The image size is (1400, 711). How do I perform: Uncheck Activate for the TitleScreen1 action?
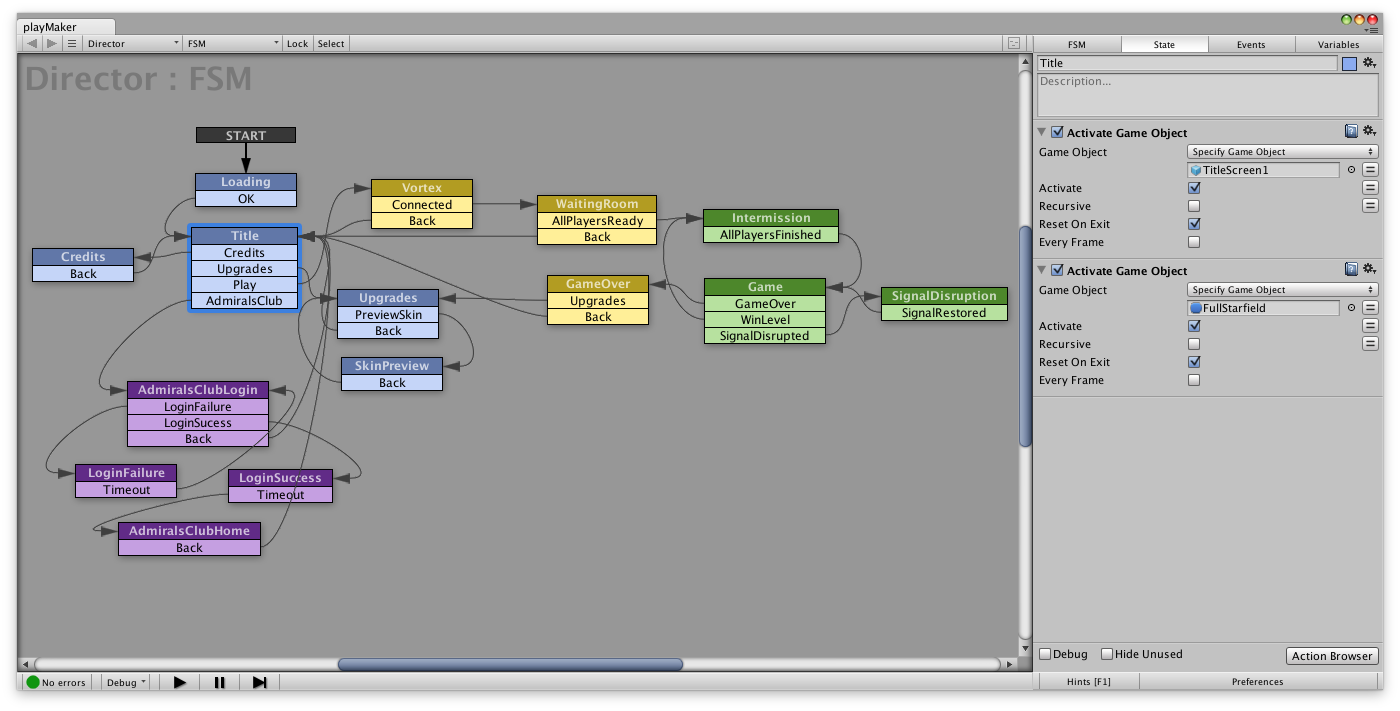[x=1194, y=188]
